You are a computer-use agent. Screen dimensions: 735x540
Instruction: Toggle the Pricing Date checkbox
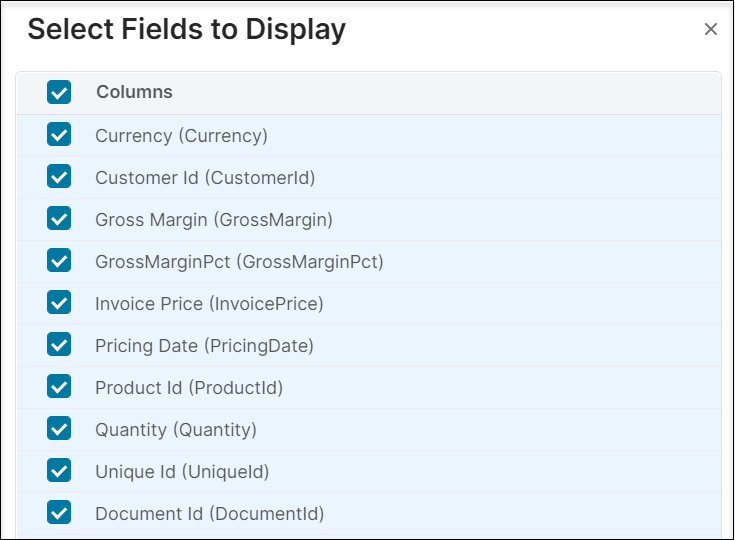59,345
